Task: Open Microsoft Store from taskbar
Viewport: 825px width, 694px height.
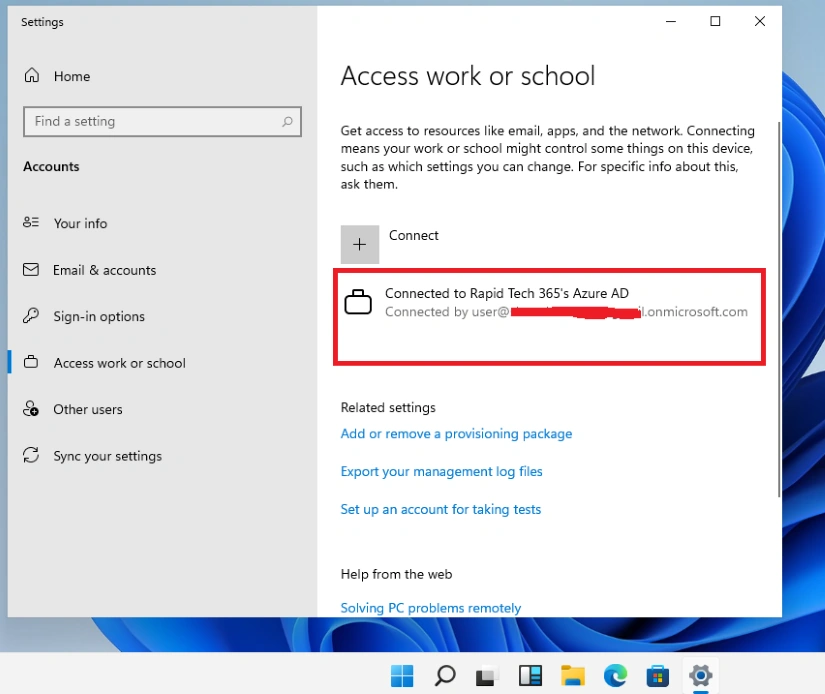Action: pyautogui.click(x=658, y=676)
